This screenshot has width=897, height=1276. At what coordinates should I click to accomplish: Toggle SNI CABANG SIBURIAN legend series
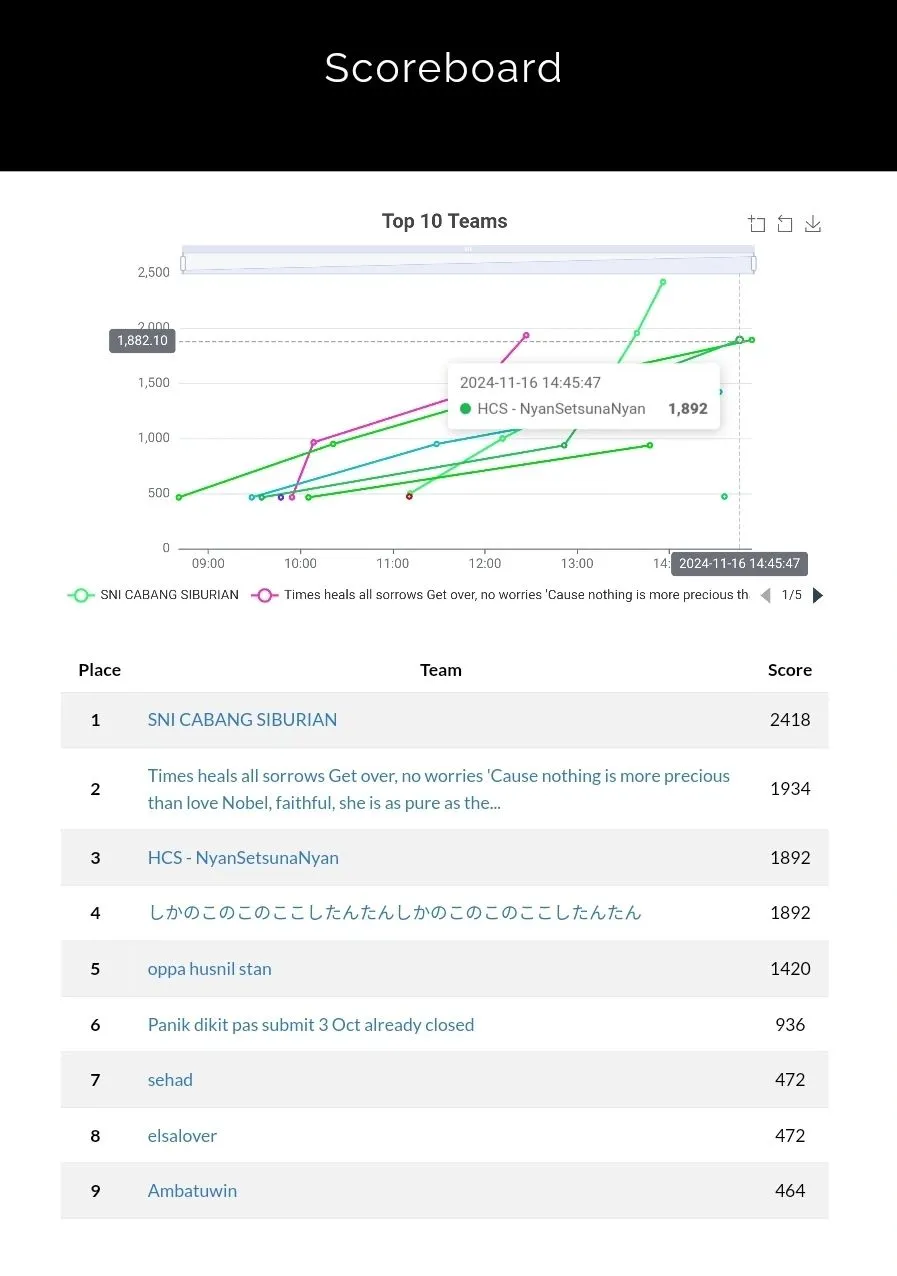coord(153,595)
